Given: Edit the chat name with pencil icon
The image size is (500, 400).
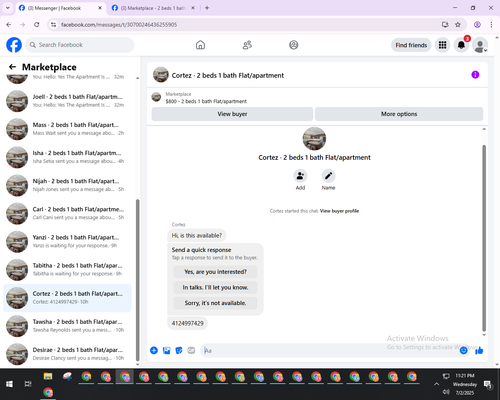Looking at the screenshot, I should 328,176.
